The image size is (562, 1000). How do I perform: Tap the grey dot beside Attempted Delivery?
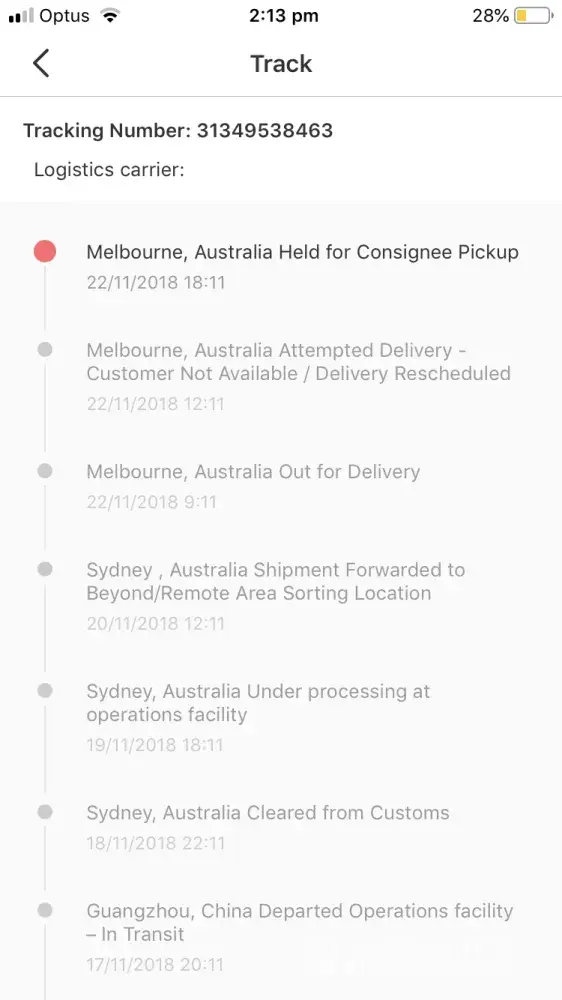pyautogui.click(x=45, y=349)
